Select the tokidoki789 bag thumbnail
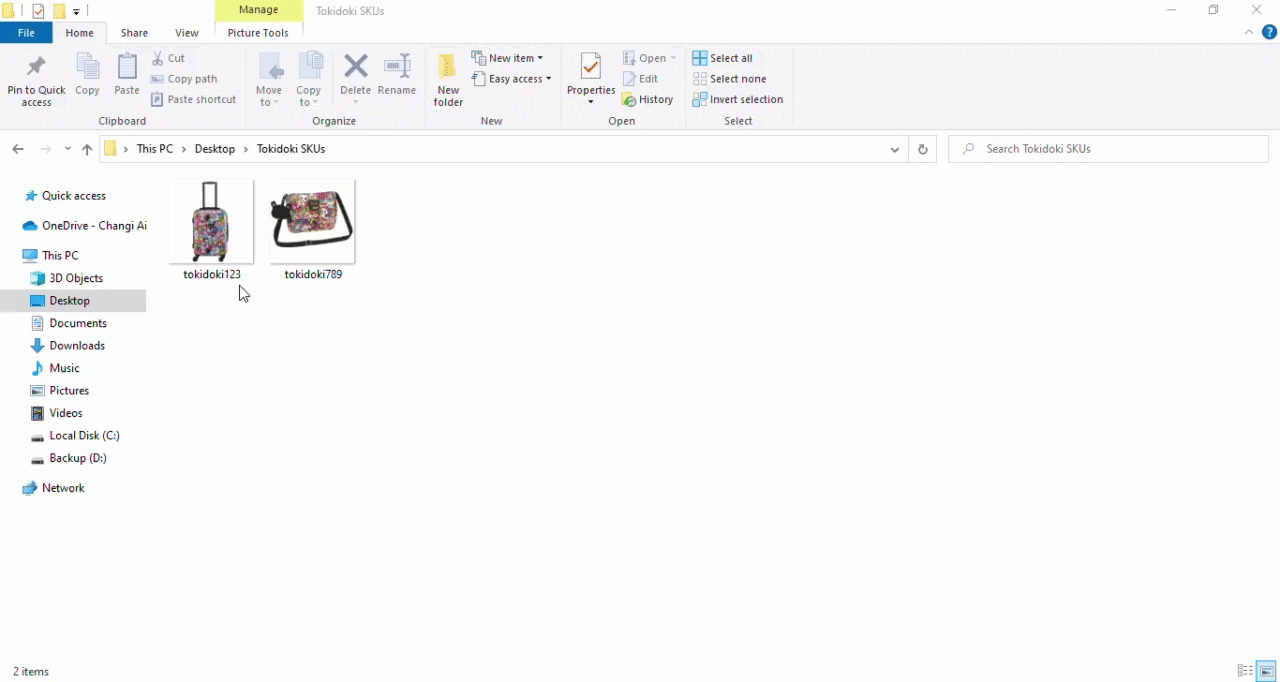The width and height of the screenshot is (1280, 682). (x=312, y=221)
